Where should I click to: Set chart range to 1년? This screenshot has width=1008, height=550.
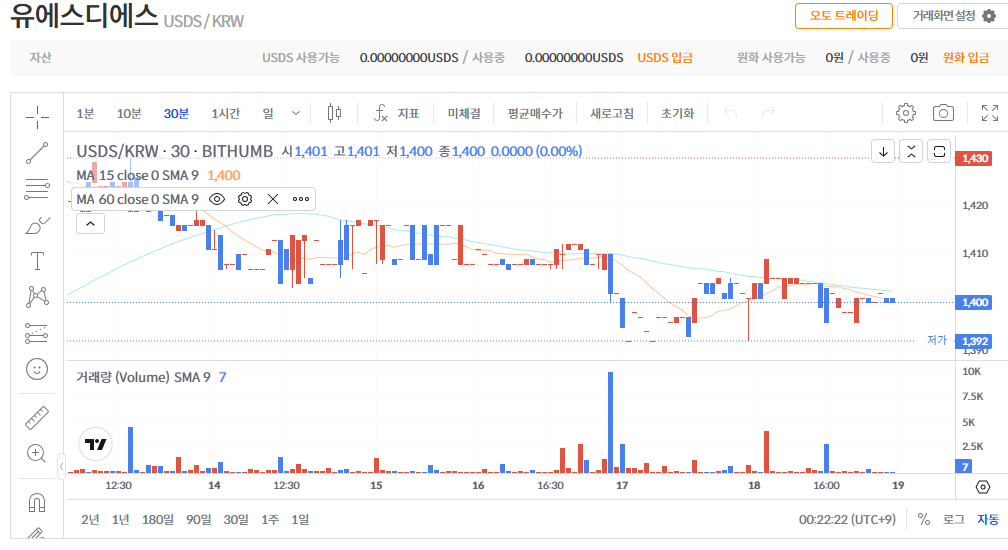120,519
